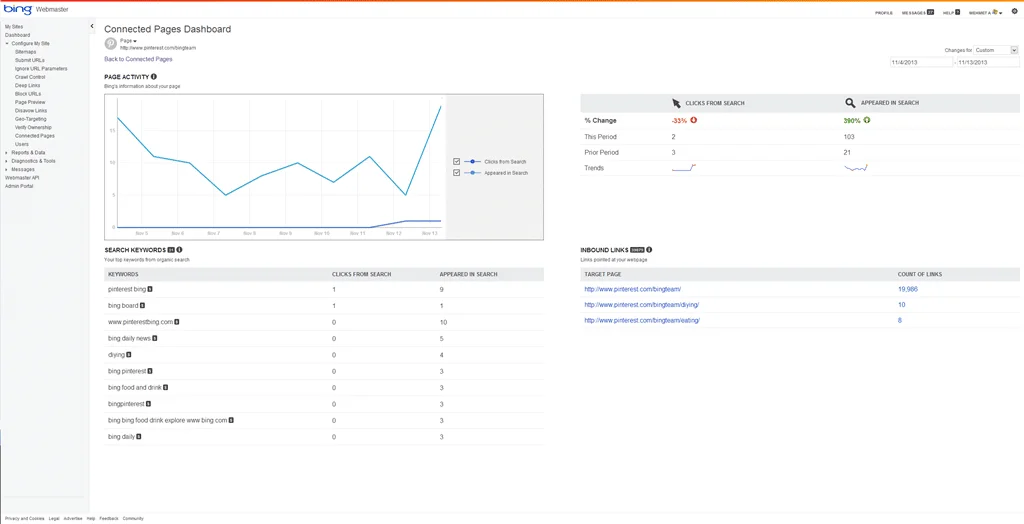Click the Appeared in Search trend sparkline
1024x524 pixels.
[856, 168]
